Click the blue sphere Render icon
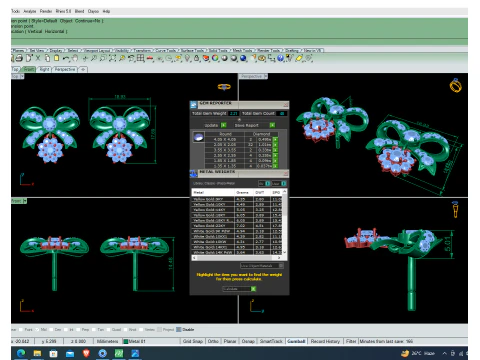480x360 pixels. (243, 58)
